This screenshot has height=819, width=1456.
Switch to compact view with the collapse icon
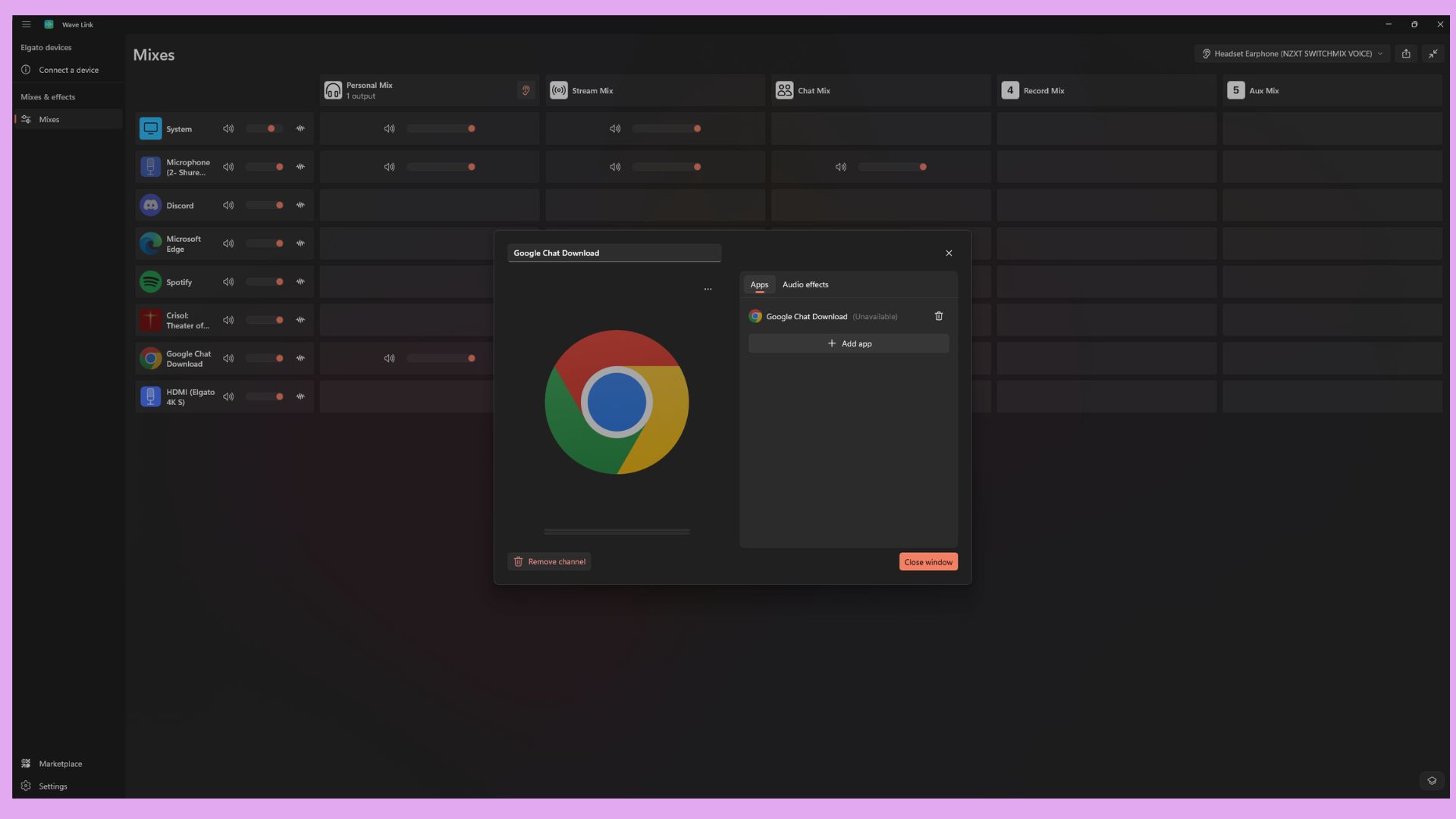1434,53
